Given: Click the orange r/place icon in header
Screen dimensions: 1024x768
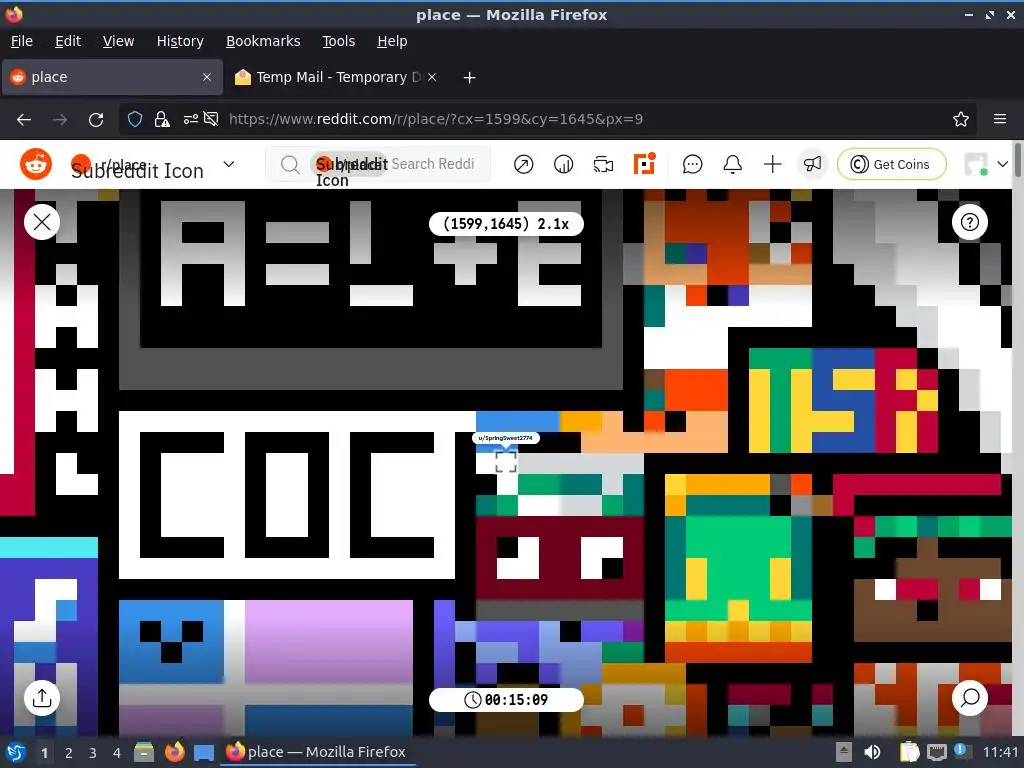Looking at the screenshot, I should point(644,164).
